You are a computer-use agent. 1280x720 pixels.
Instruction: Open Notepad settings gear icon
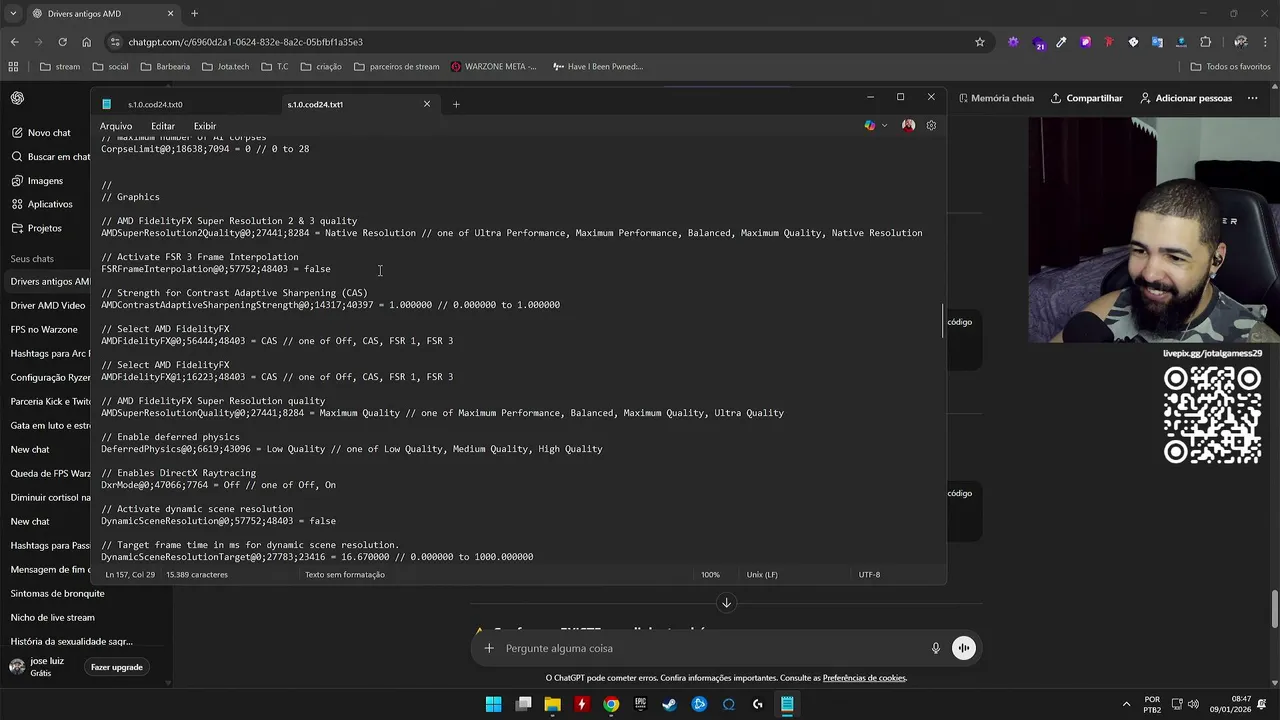pyautogui.click(x=931, y=125)
